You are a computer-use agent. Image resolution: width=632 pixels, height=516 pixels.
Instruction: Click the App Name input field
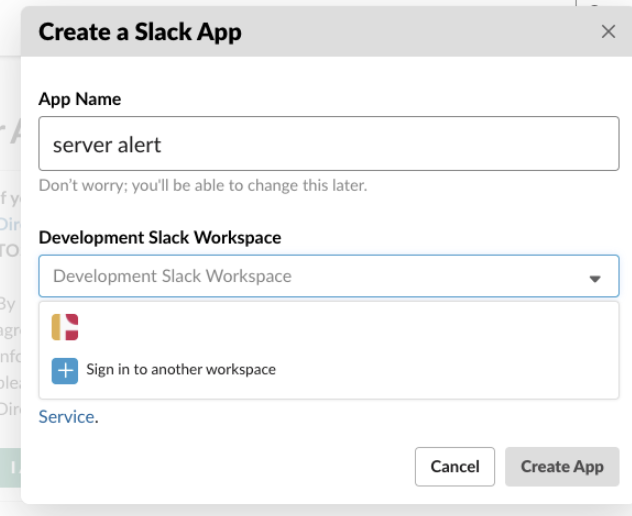328,144
